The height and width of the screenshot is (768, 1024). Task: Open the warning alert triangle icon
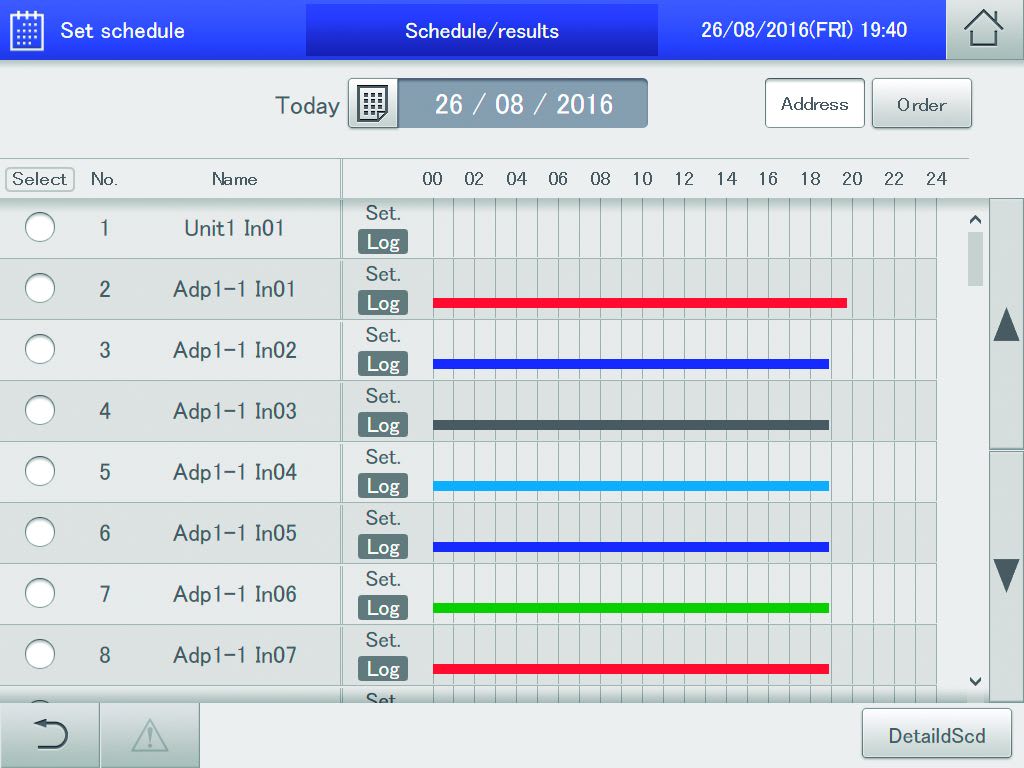click(149, 736)
